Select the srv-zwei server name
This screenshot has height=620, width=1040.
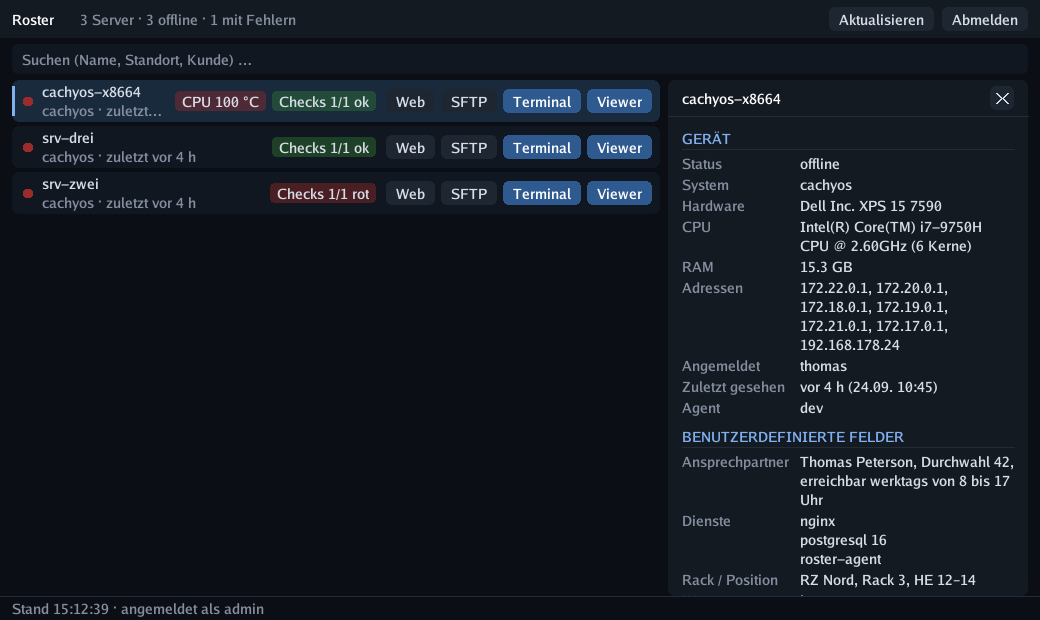tap(70, 184)
